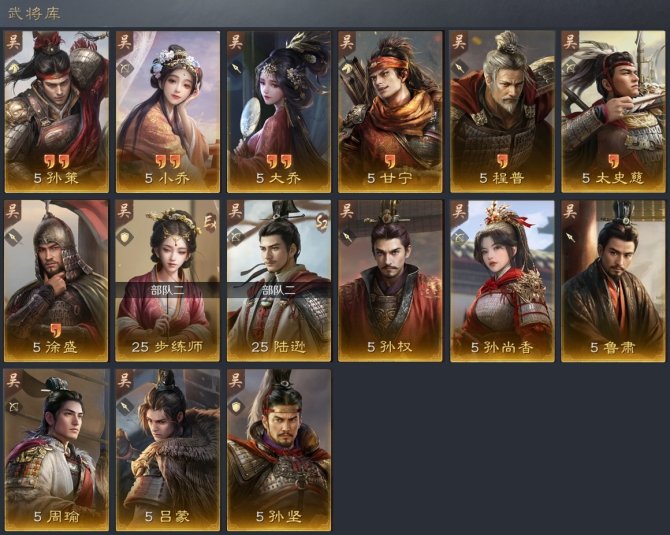Select the 孙尚香 hero card
The image size is (670, 535).
(502, 281)
